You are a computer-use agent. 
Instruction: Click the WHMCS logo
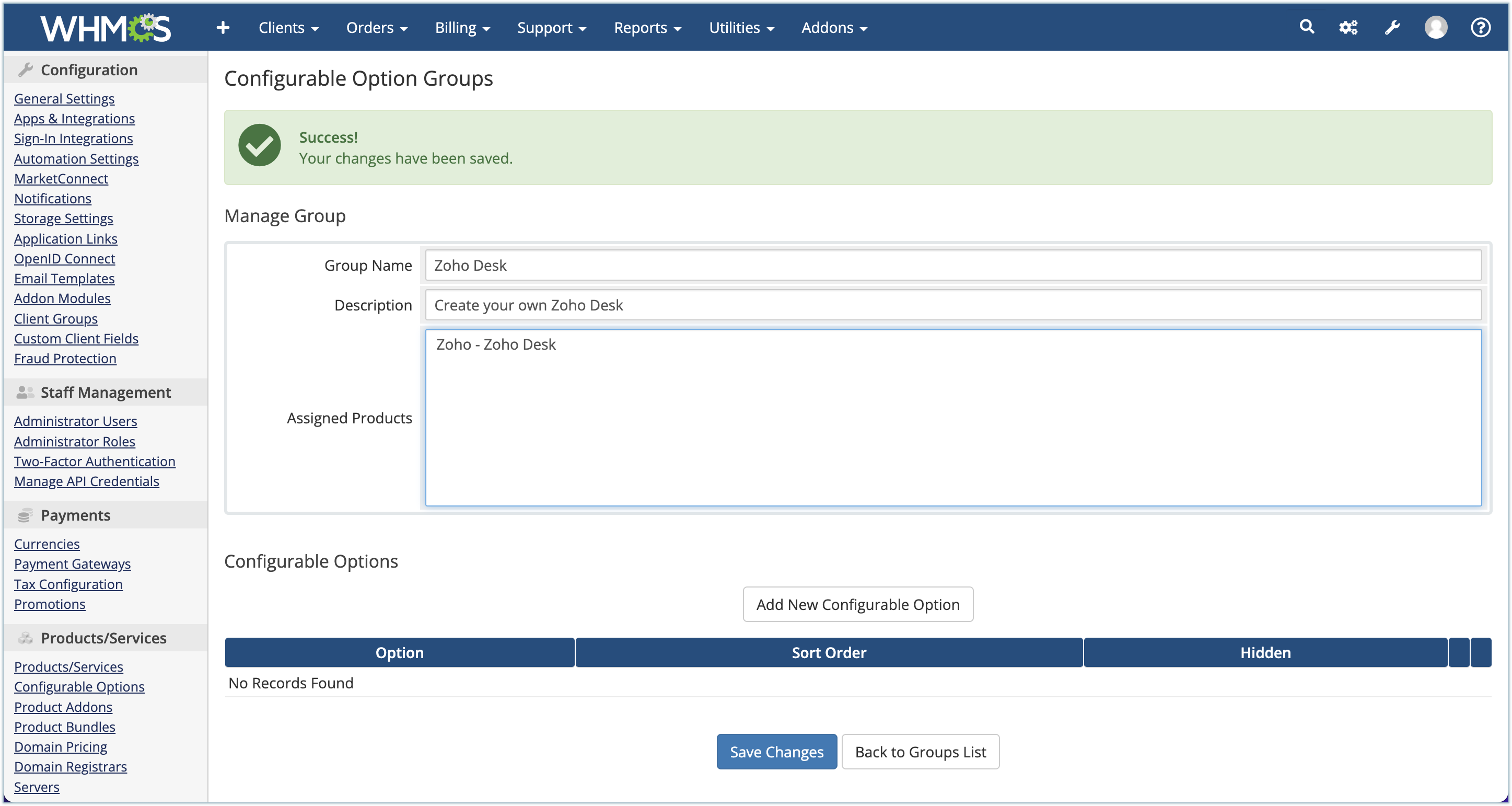pos(106,28)
